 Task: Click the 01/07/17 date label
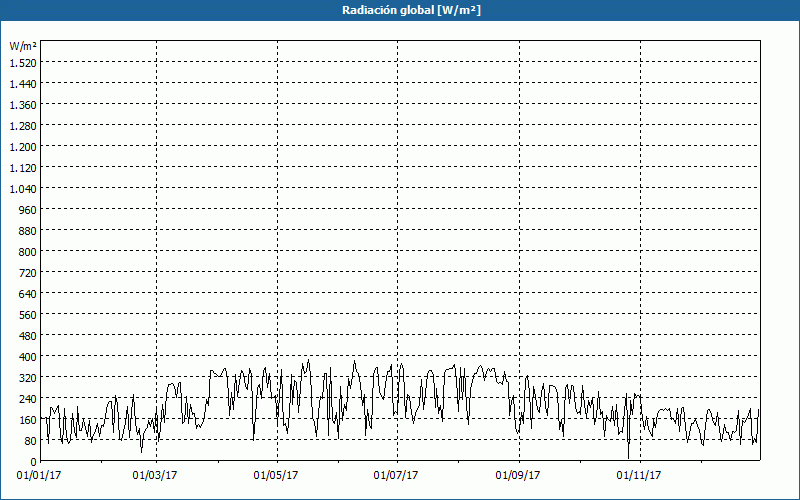point(396,476)
